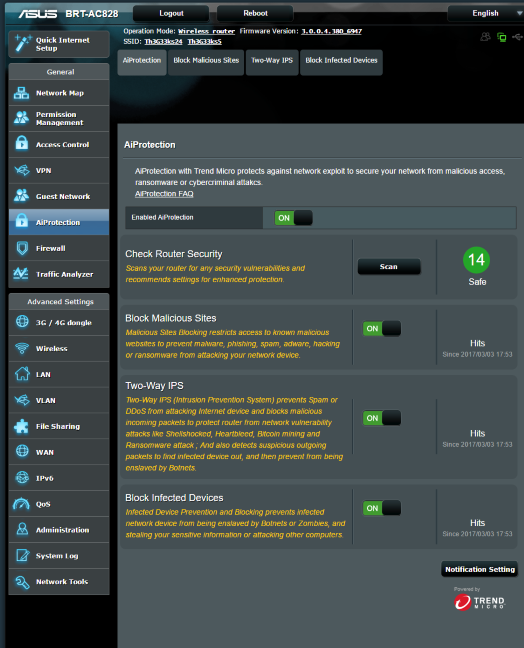Image resolution: width=524 pixels, height=648 pixels.
Task: Switch to the Block Infected Devices tab
Action: coord(341,62)
